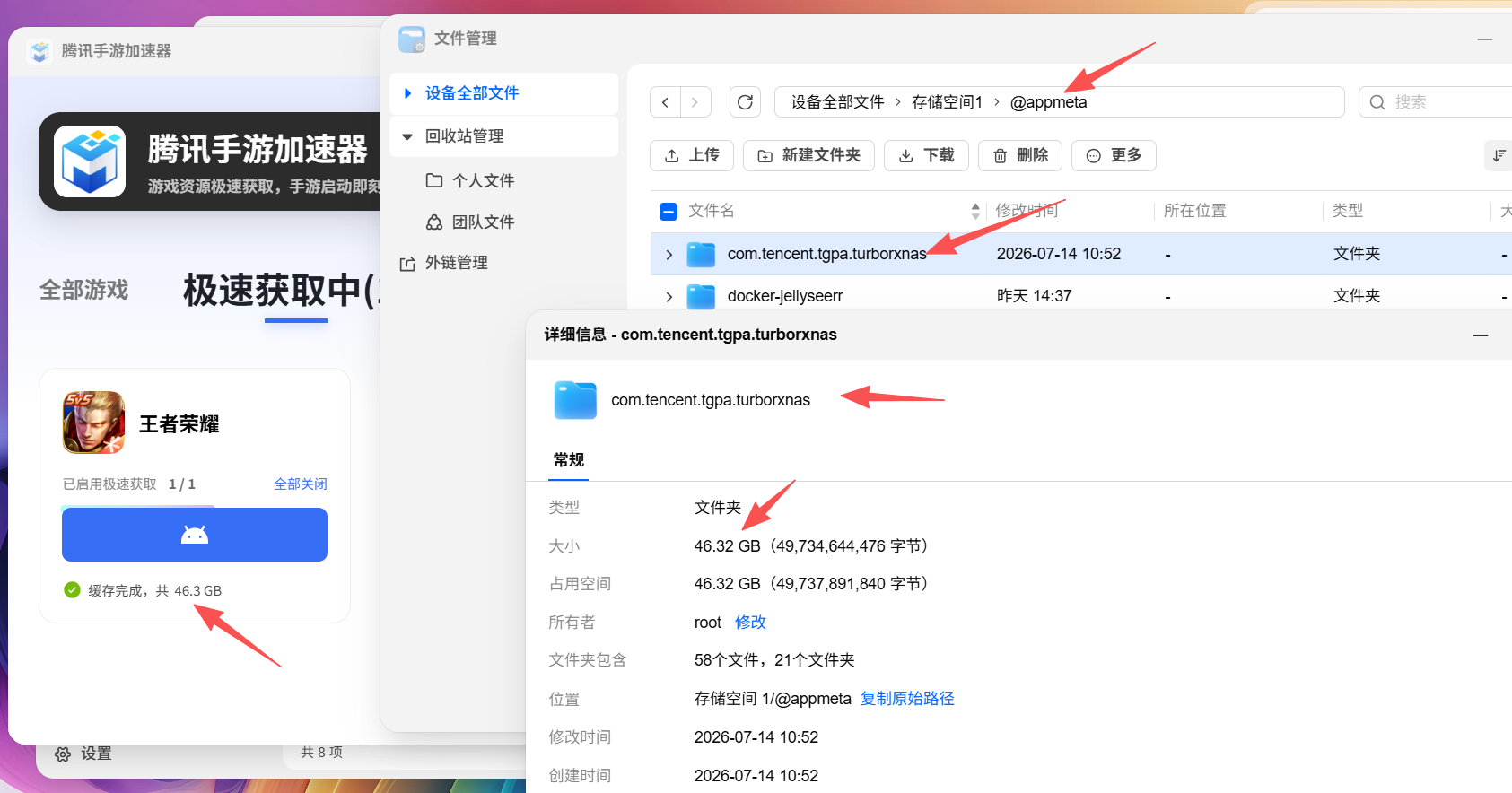The height and width of the screenshot is (793, 1512).
Task: Open 团队文件 under recycle bin management
Action: pos(470,222)
